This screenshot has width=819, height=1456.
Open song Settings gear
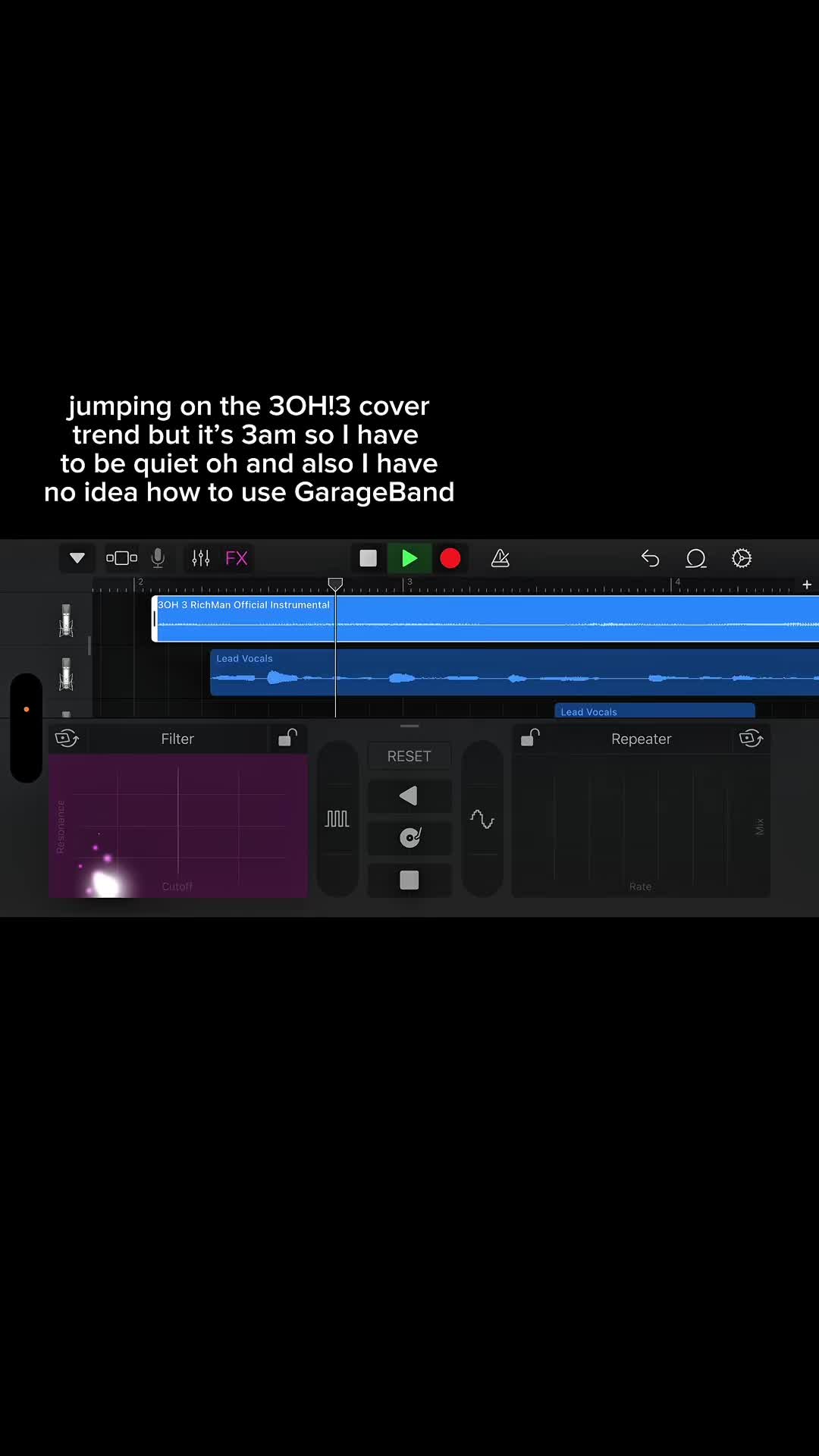[742, 558]
